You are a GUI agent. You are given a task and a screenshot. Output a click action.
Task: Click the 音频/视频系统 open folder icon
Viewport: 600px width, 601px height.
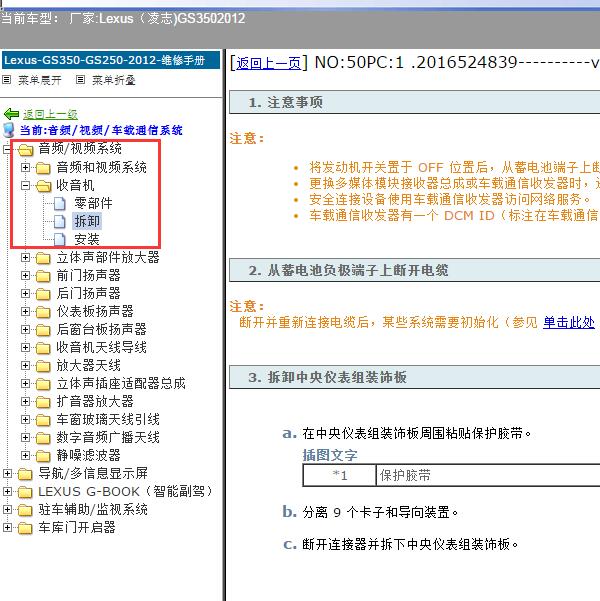pyautogui.click(x=25, y=149)
